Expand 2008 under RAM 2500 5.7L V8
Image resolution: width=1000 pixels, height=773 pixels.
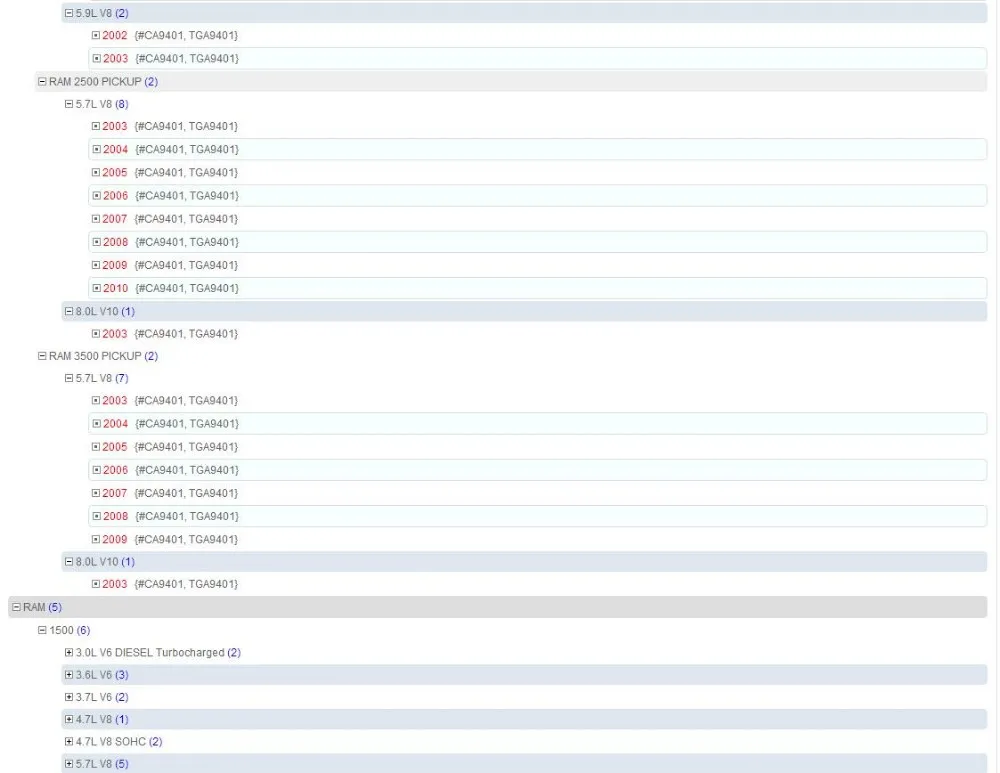96,242
